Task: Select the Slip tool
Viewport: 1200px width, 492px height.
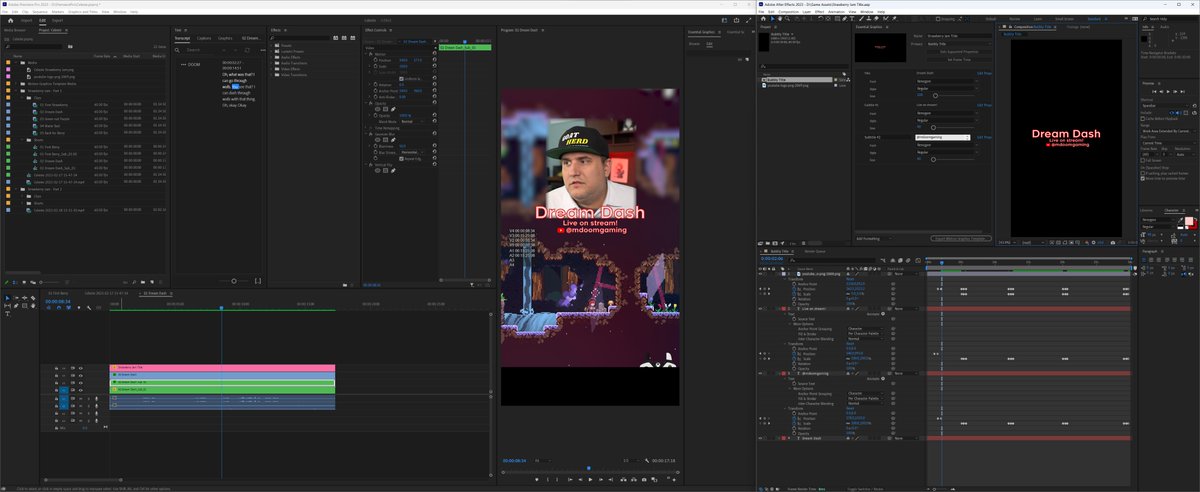Action: pyautogui.click(x=7, y=306)
